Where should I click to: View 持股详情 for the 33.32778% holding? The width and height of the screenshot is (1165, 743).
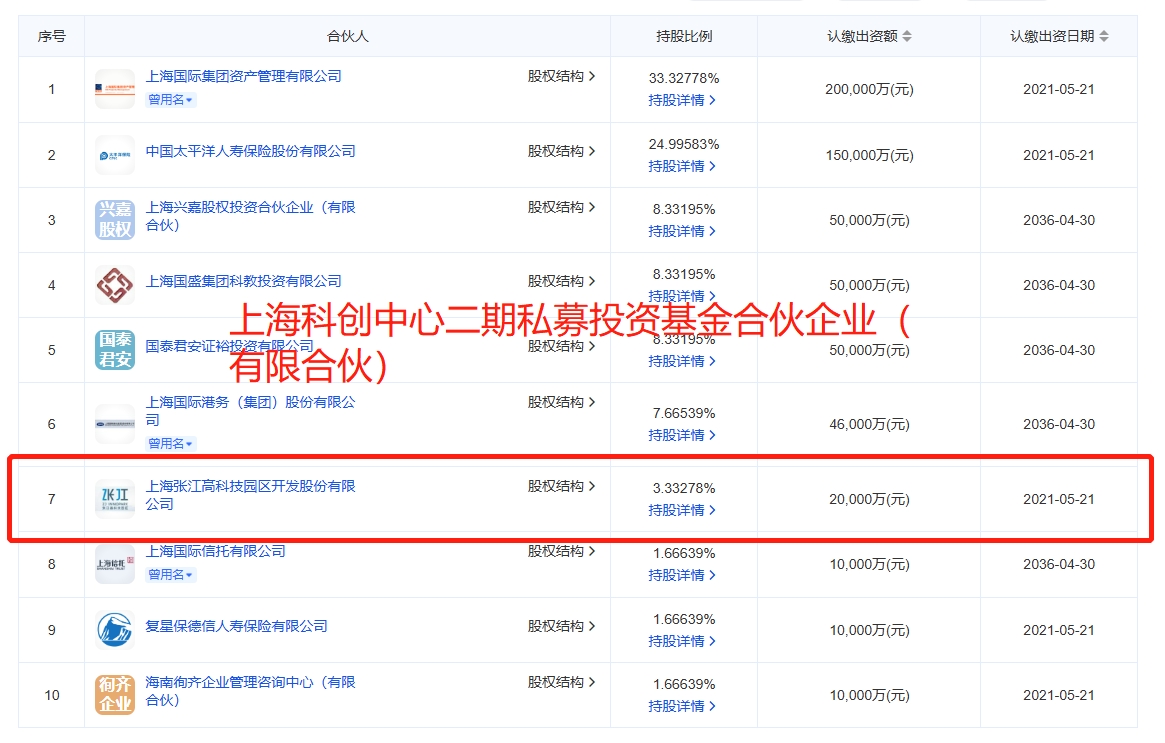(x=682, y=100)
